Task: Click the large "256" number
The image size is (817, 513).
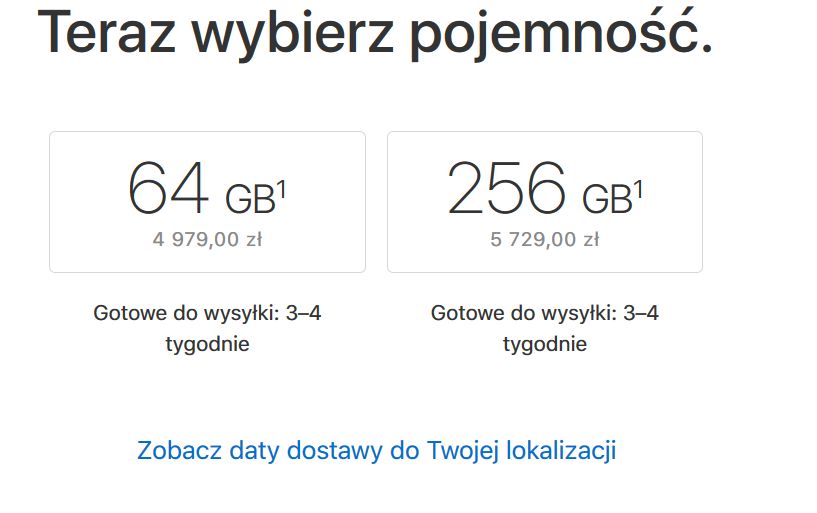Action: [x=506, y=189]
